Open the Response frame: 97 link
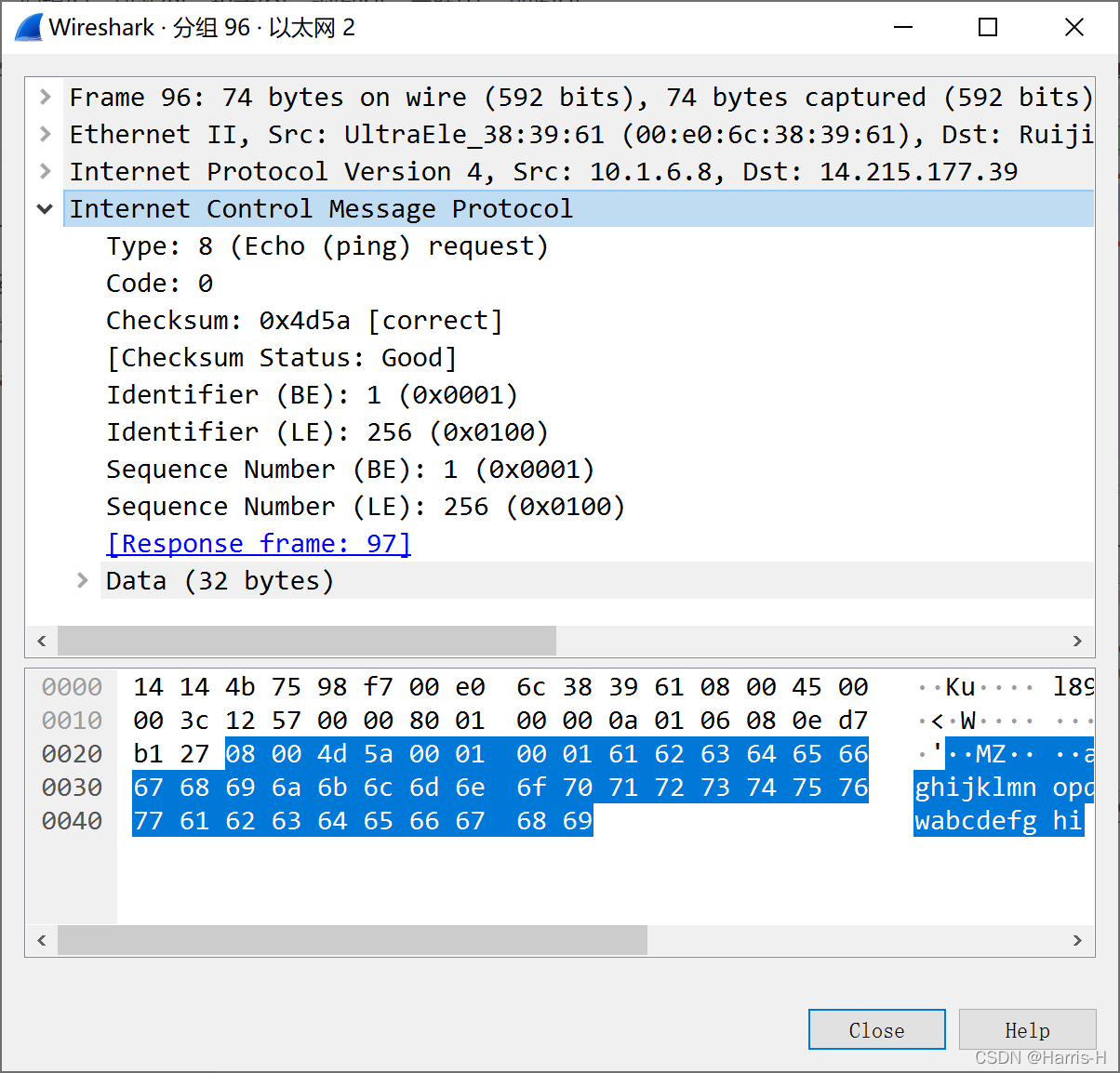This screenshot has height=1073, width=1120. [259, 544]
